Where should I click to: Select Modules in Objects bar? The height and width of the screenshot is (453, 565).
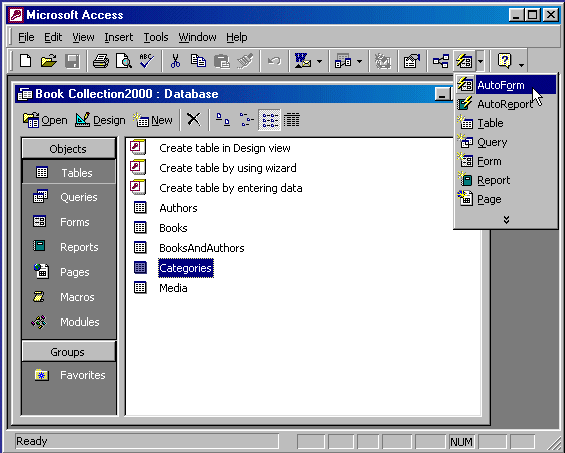pos(69,322)
